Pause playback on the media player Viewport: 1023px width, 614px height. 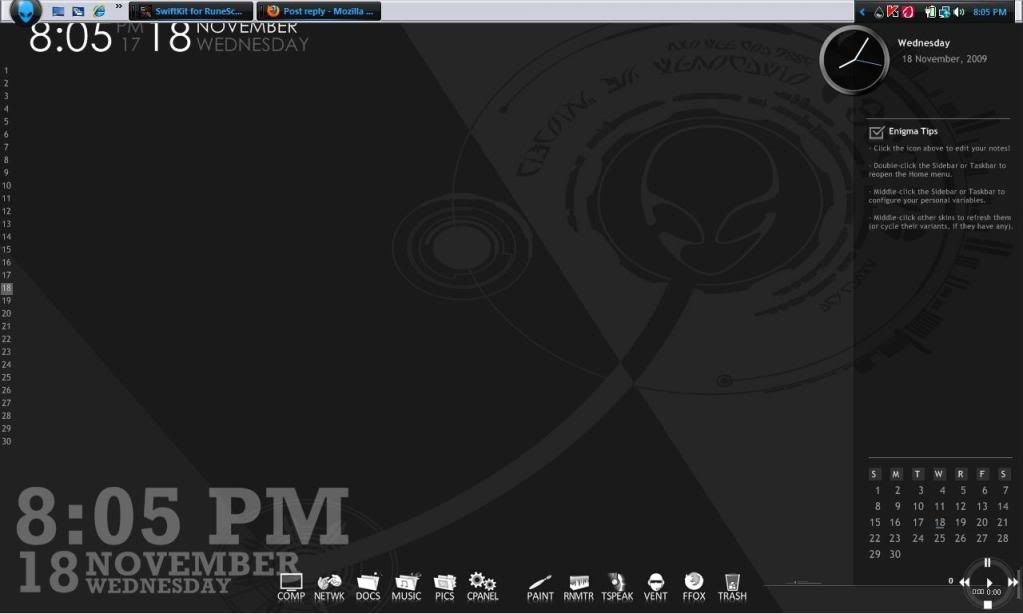(x=988, y=563)
